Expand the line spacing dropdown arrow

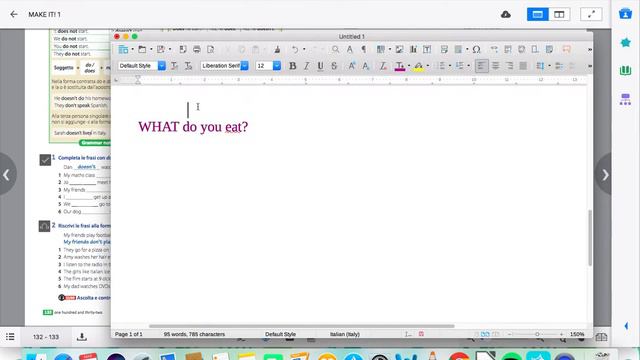point(549,66)
